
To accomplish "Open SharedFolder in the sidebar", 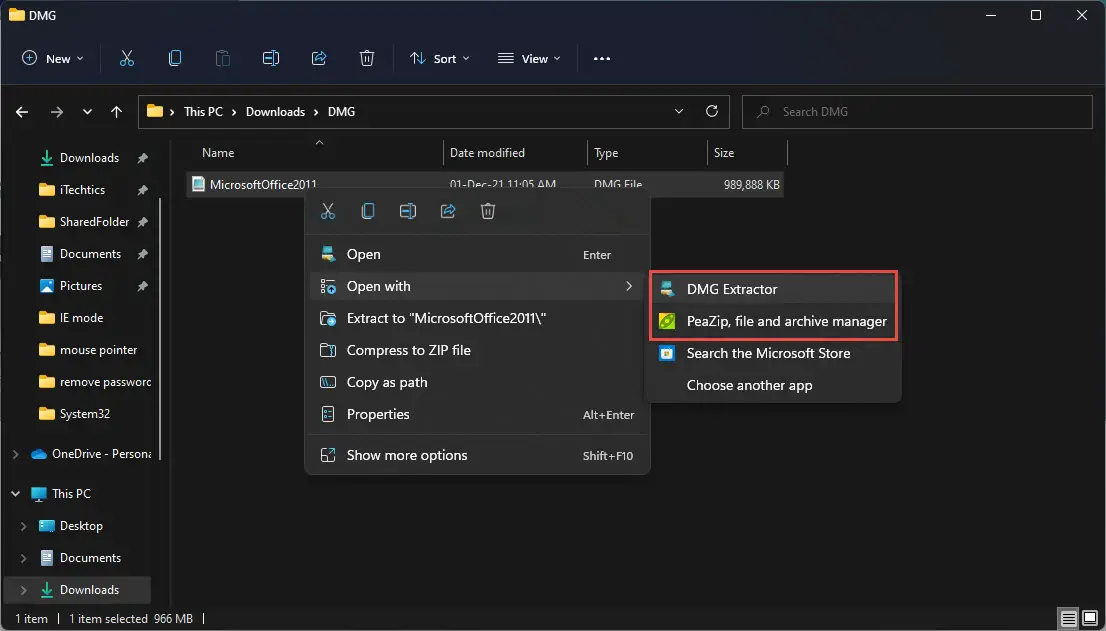I will [x=94, y=222].
